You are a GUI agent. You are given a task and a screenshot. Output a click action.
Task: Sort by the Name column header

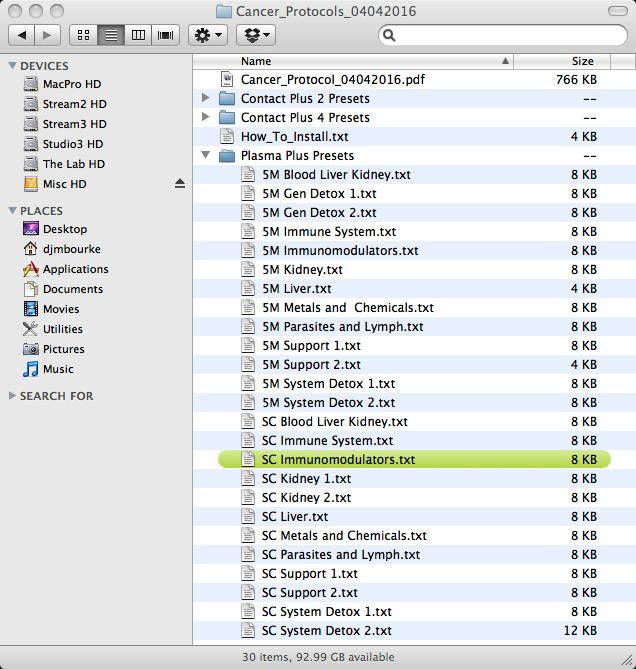click(x=353, y=61)
